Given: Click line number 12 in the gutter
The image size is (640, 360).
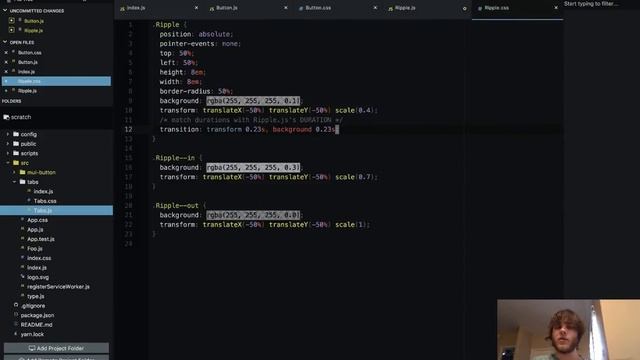Looking at the screenshot, I should 128,129.
